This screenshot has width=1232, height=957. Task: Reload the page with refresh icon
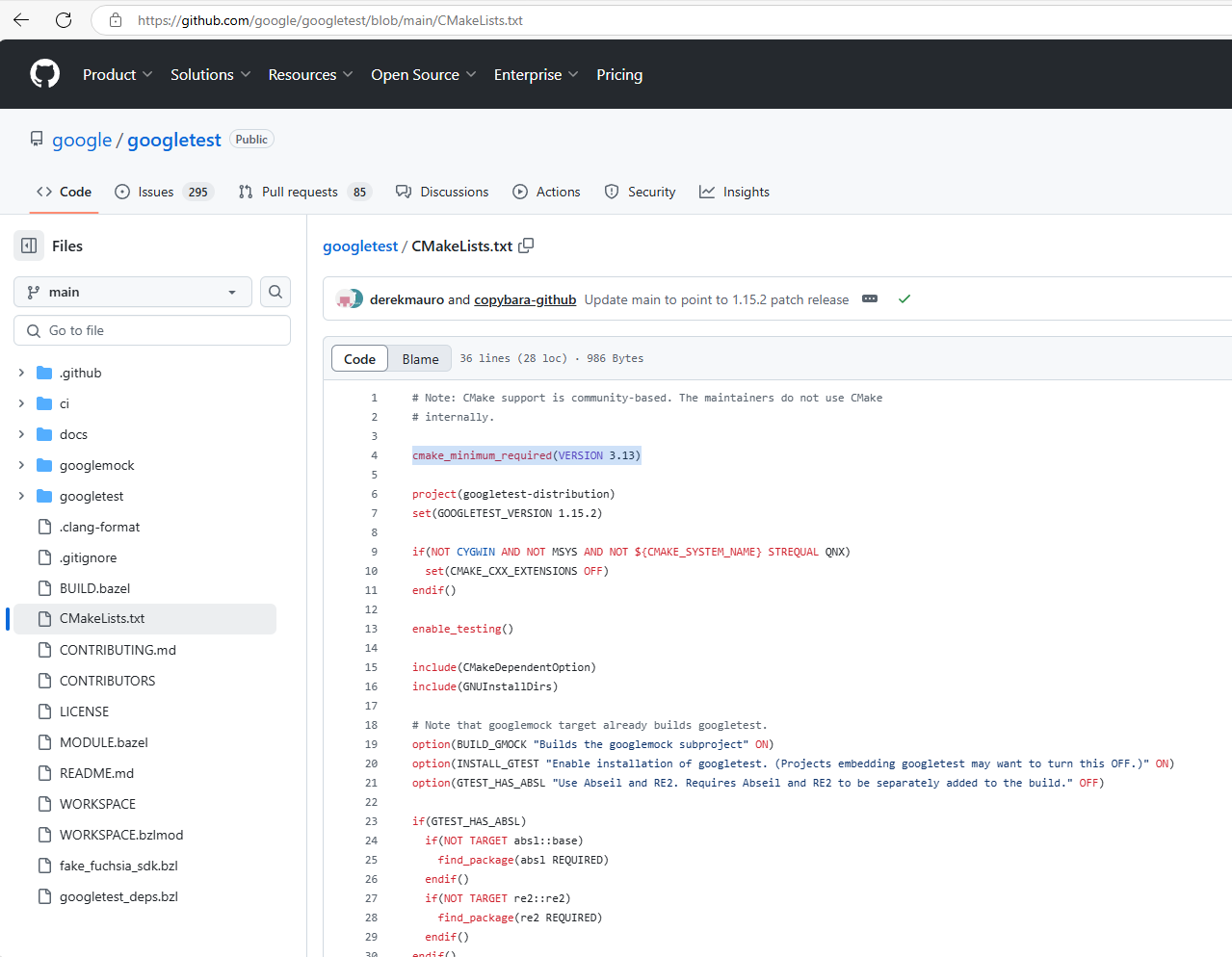(x=64, y=20)
